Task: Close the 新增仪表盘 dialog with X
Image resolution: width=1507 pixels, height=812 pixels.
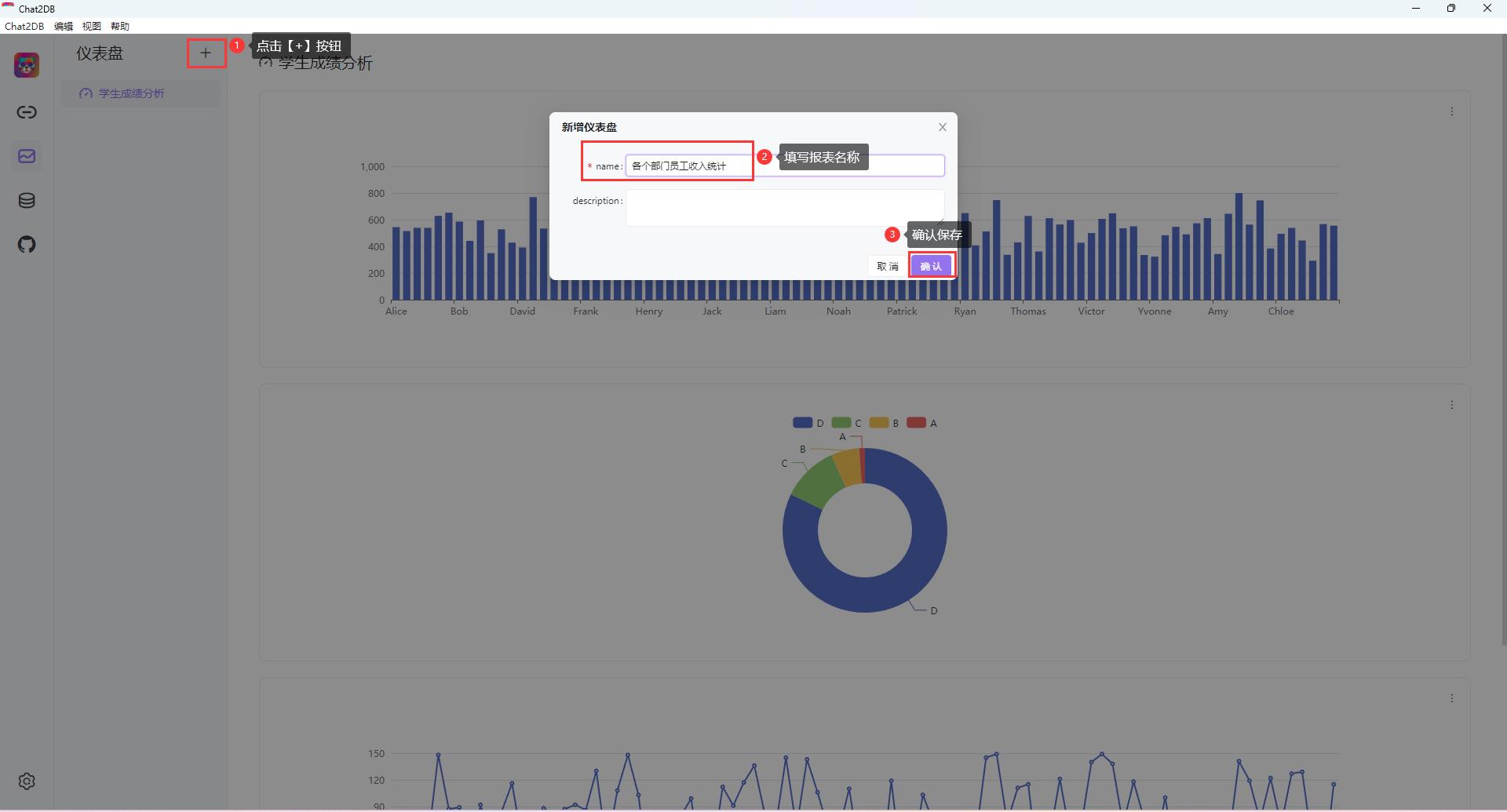Action: pos(943,127)
